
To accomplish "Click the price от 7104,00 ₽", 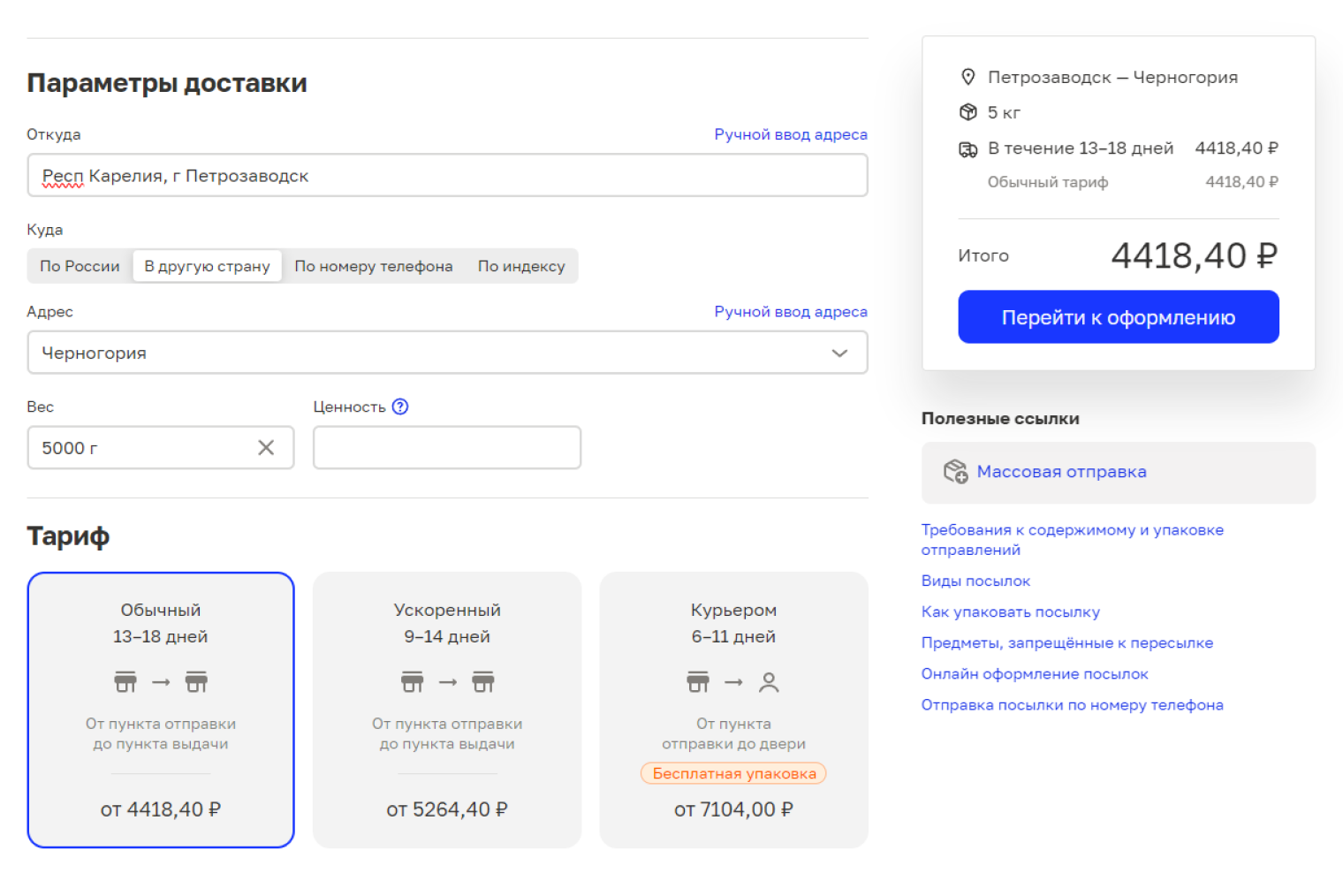I will (733, 809).
